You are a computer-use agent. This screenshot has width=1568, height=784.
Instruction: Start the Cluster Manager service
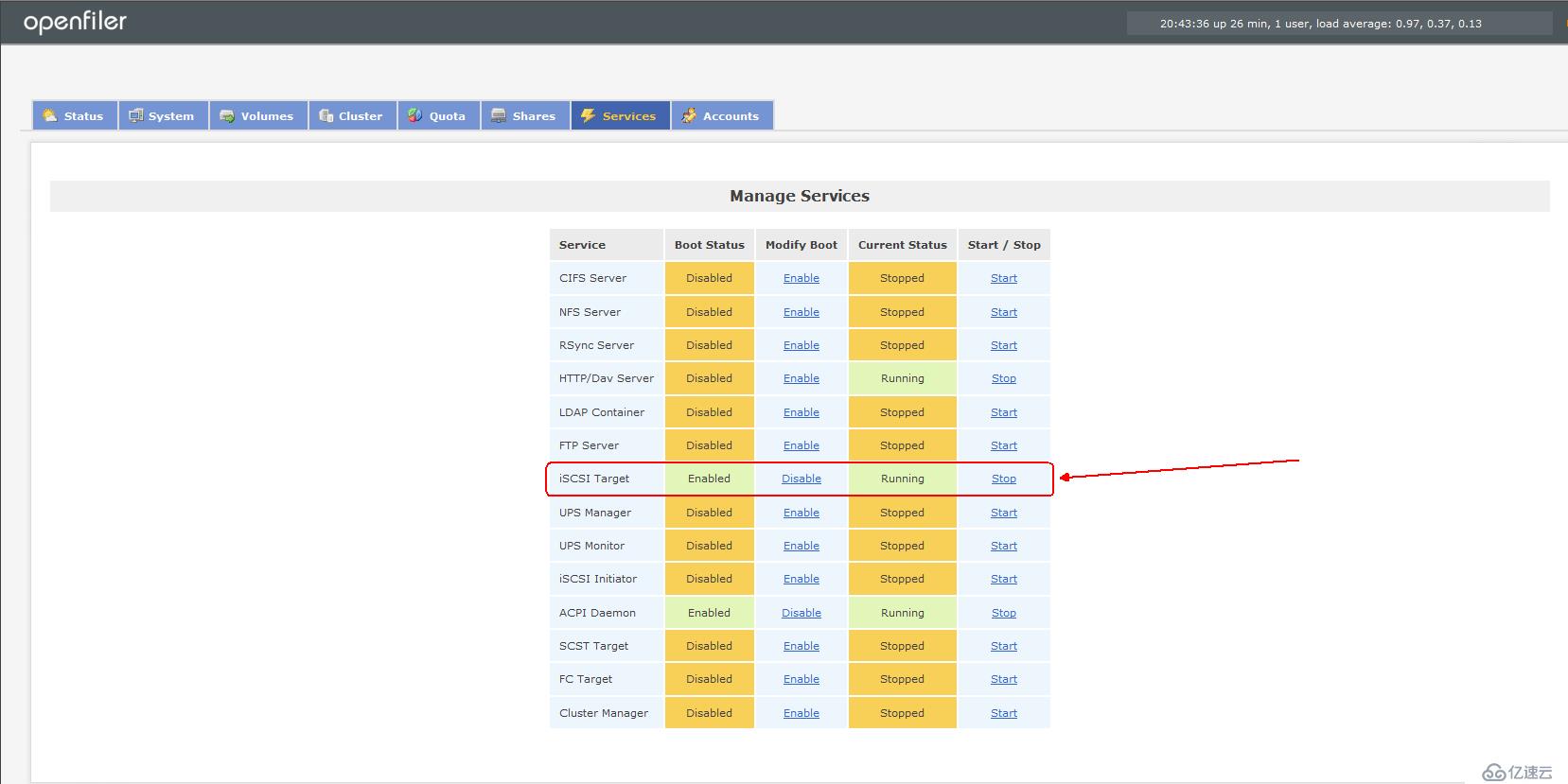click(1004, 713)
